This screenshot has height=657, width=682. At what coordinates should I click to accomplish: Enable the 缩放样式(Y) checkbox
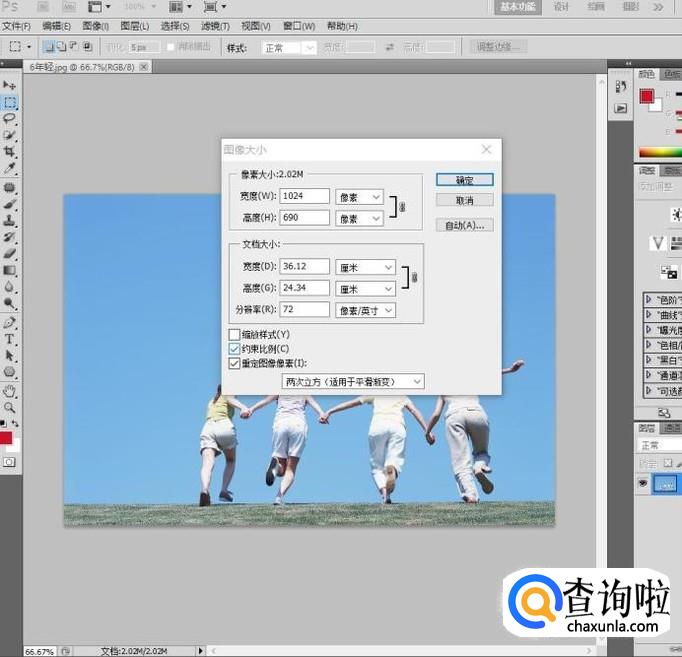[x=234, y=334]
